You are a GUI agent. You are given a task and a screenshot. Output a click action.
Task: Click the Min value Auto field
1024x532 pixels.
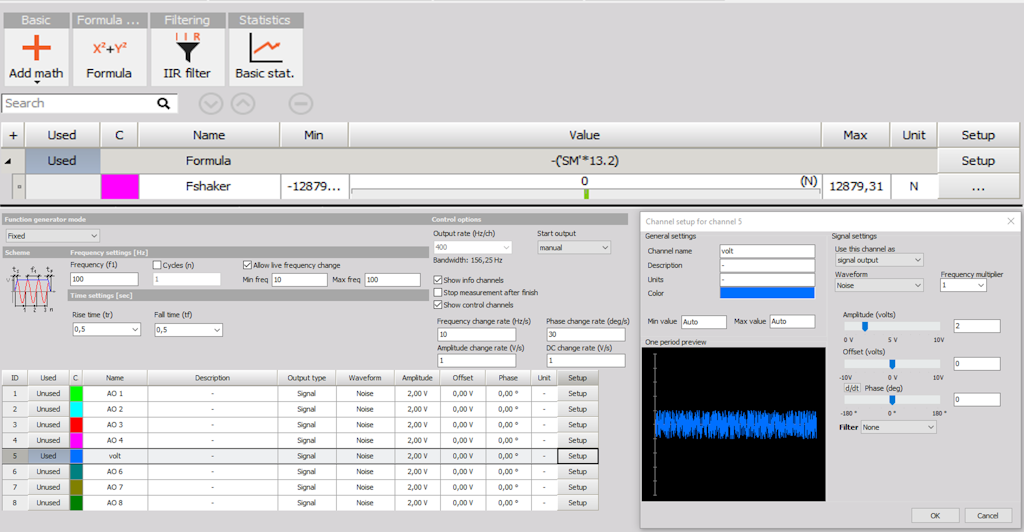(x=704, y=322)
